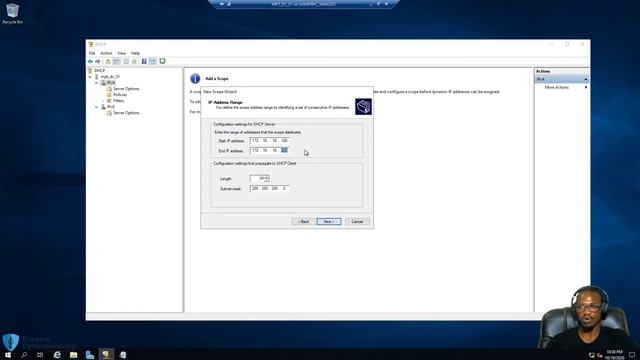Image resolution: width=640 pixels, height=360 pixels.
Task: Collapse the IPv4 header in Actions pane
Action: click(586, 79)
